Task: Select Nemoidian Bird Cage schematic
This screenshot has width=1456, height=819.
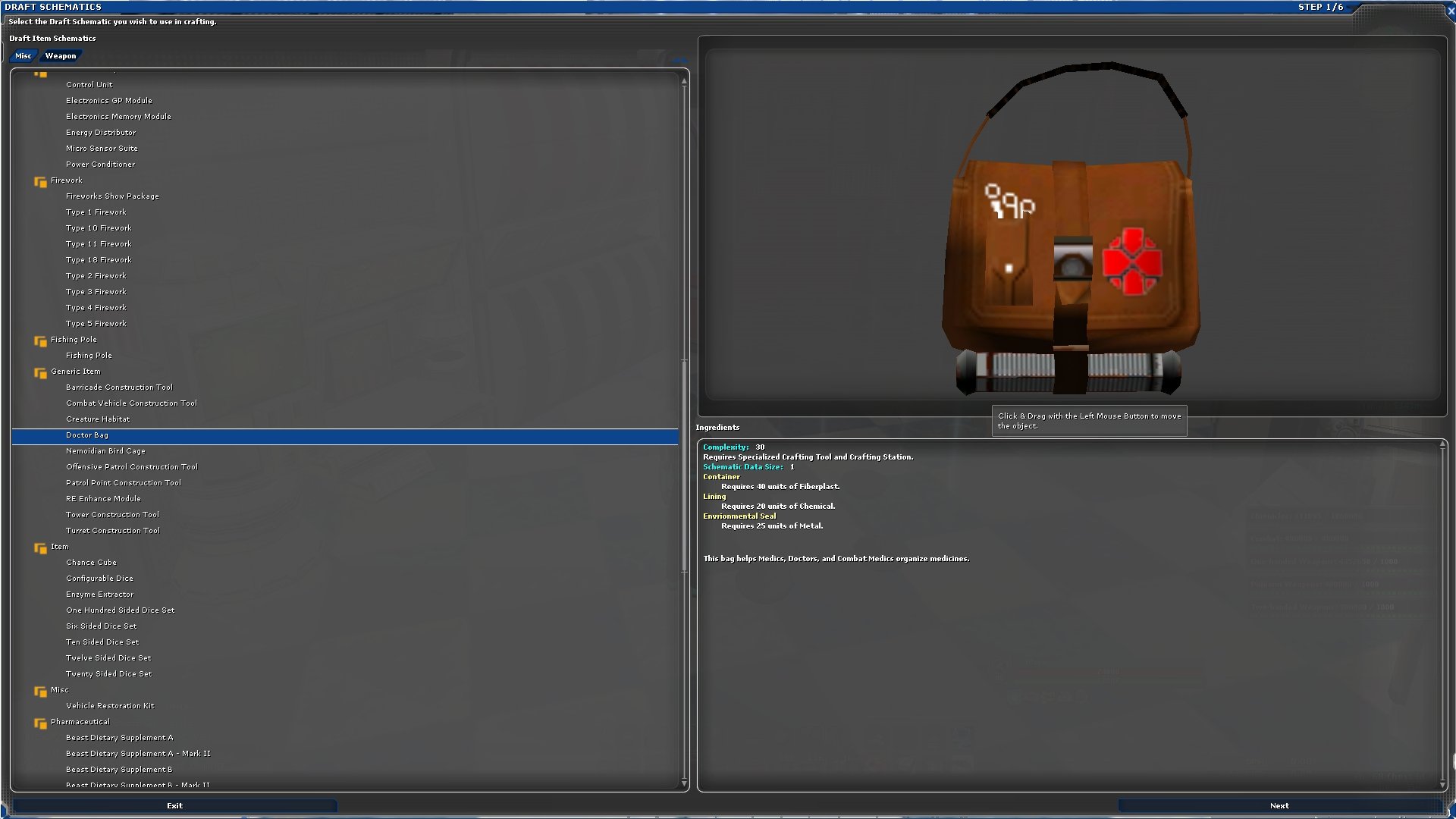Action: click(x=105, y=451)
